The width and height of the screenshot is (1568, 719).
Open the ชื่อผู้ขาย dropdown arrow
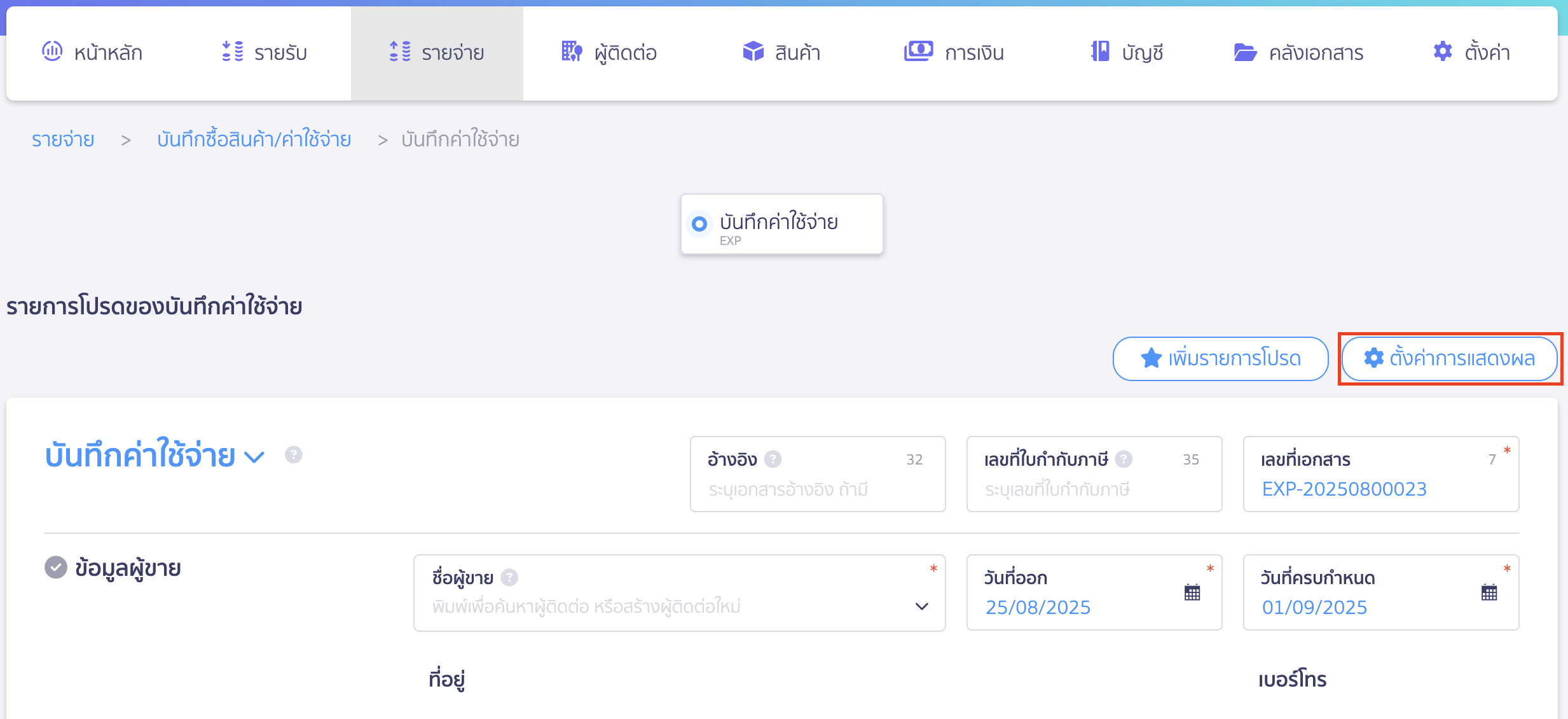tap(921, 606)
